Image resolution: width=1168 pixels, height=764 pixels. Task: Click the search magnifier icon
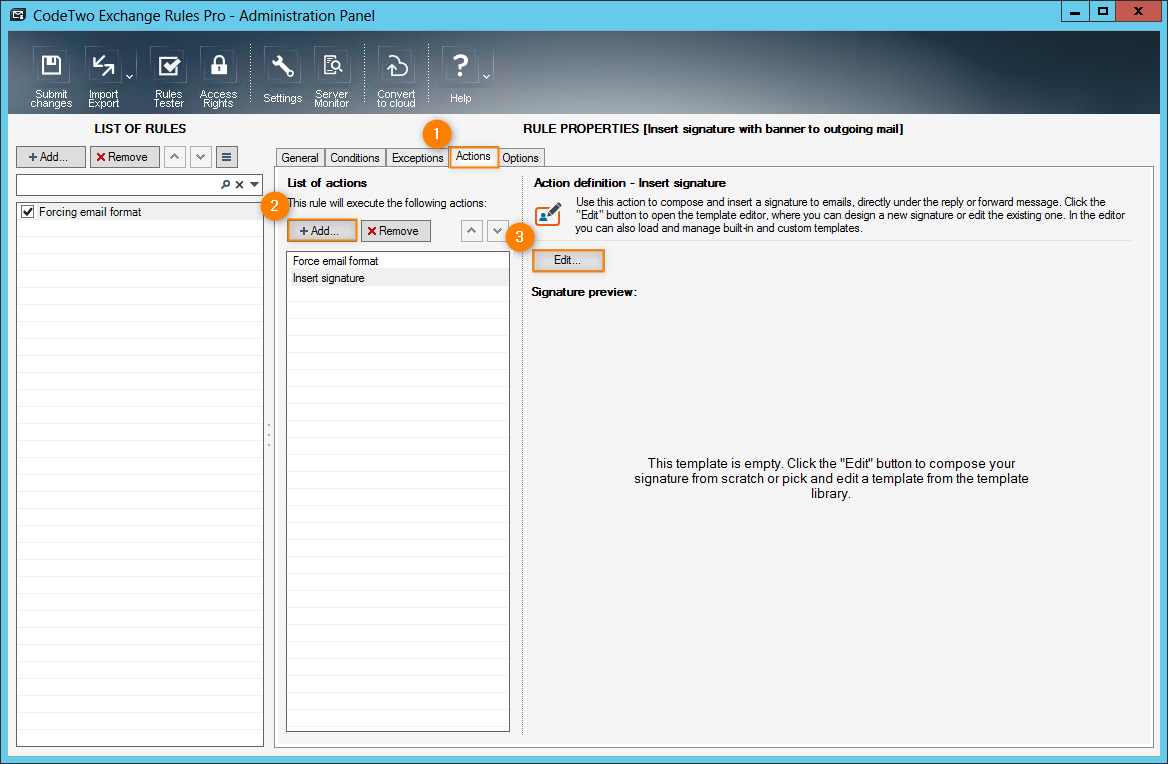point(226,185)
